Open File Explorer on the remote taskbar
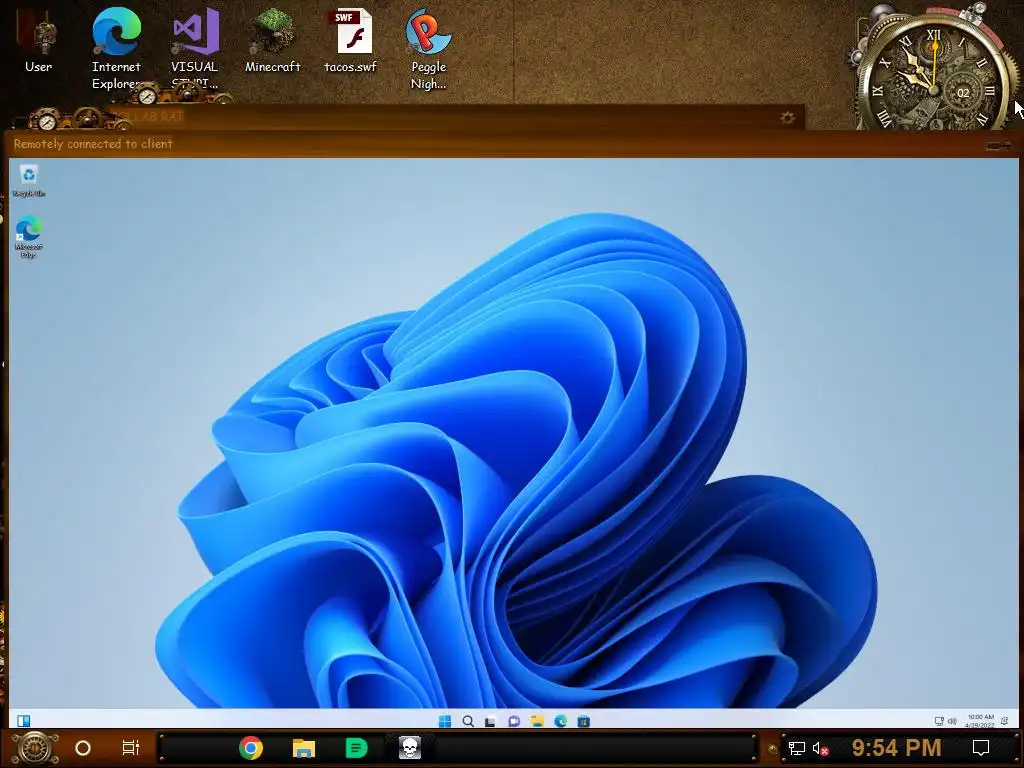 (537, 721)
